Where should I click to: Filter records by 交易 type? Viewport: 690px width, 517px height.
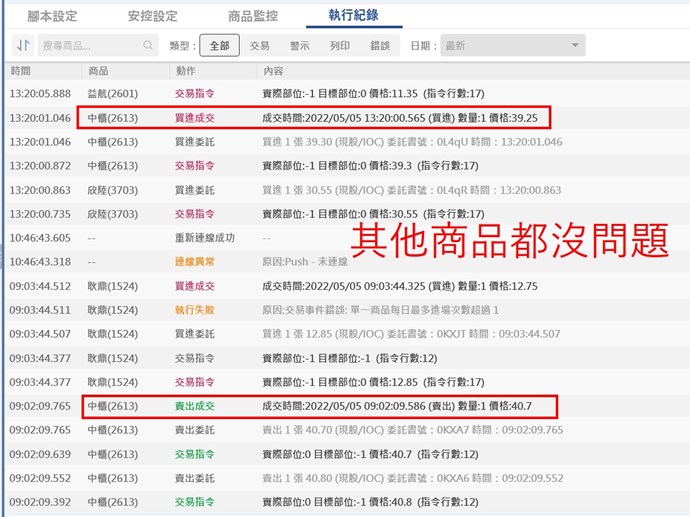[x=260, y=46]
